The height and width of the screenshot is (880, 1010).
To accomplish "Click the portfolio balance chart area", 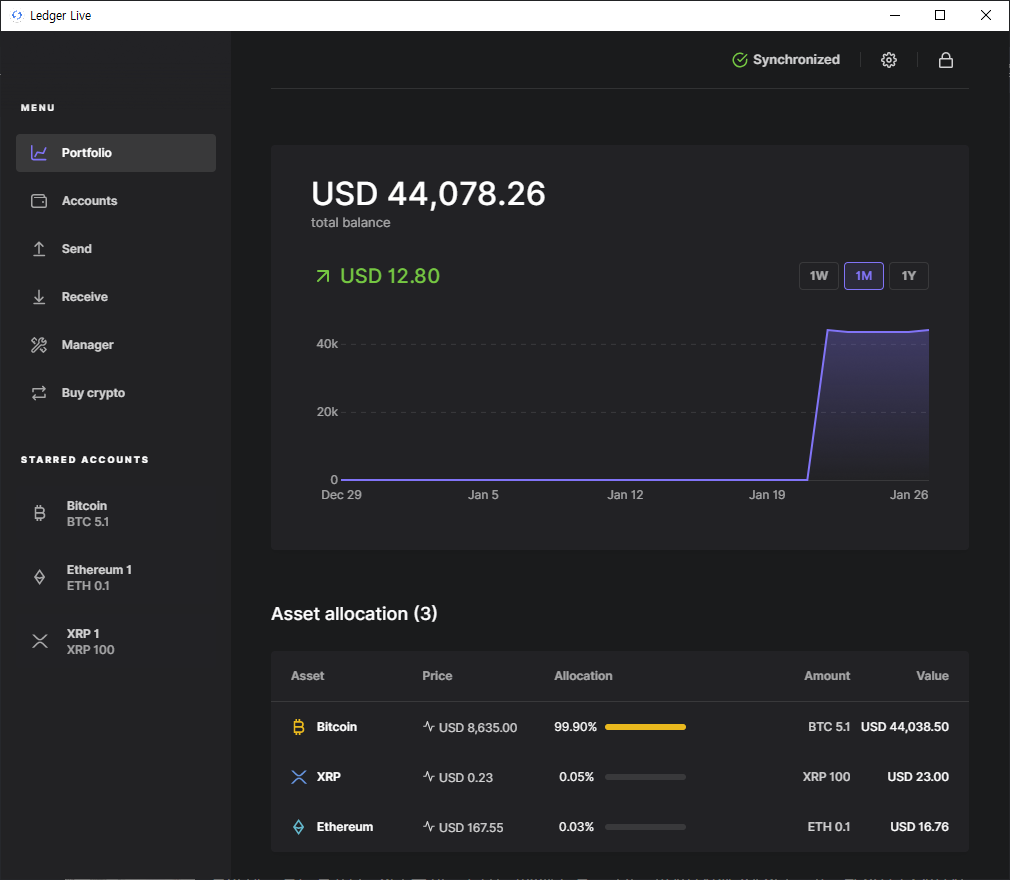I will coord(634,405).
